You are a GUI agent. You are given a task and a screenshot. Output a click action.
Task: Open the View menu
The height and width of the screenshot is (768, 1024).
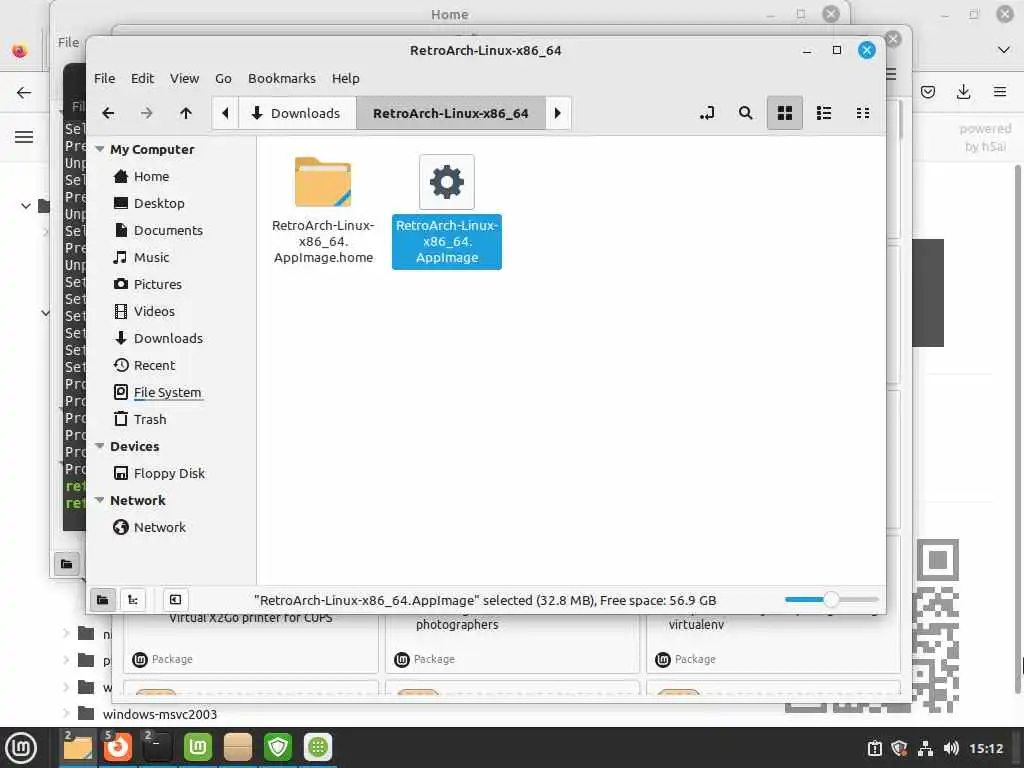click(184, 78)
